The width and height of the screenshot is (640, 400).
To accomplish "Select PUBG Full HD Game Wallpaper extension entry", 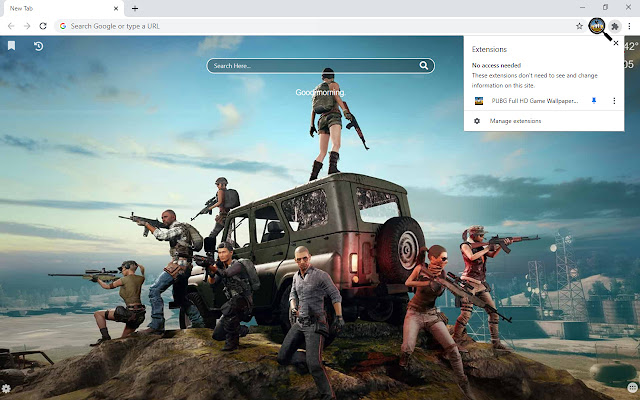I will (x=535, y=101).
